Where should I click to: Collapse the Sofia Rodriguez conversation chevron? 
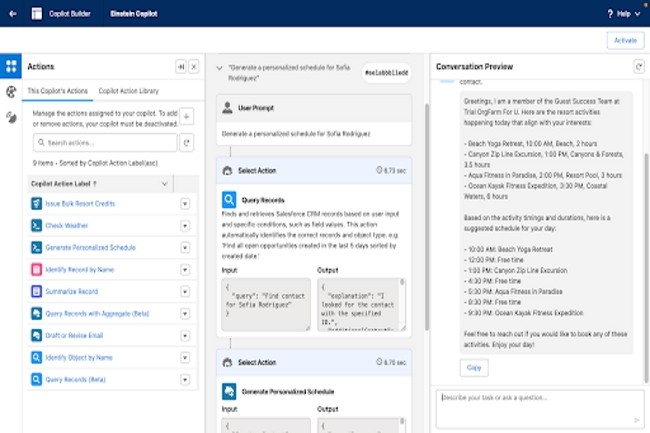click(219, 68)
